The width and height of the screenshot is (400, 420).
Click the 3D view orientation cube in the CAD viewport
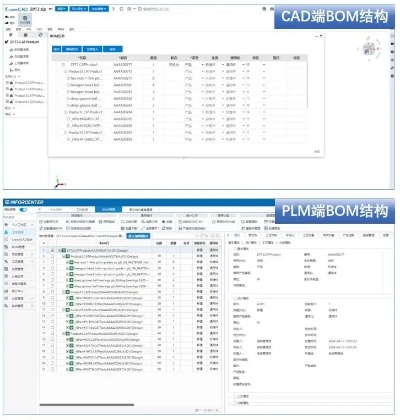click(369, 49)
